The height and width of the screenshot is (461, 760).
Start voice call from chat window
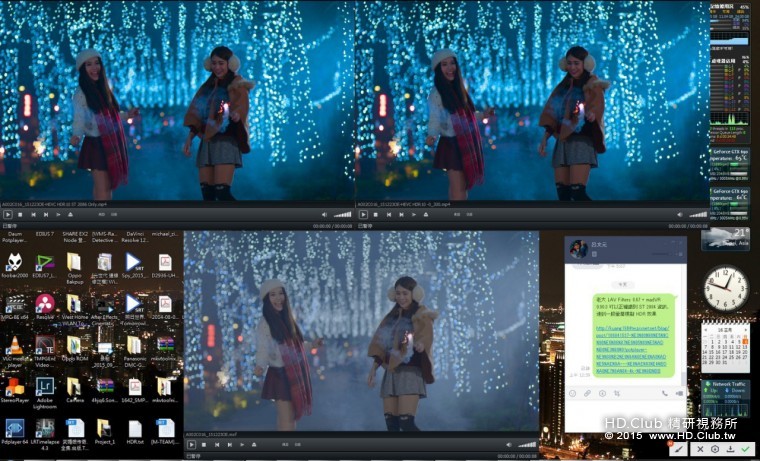click(665, 394)
